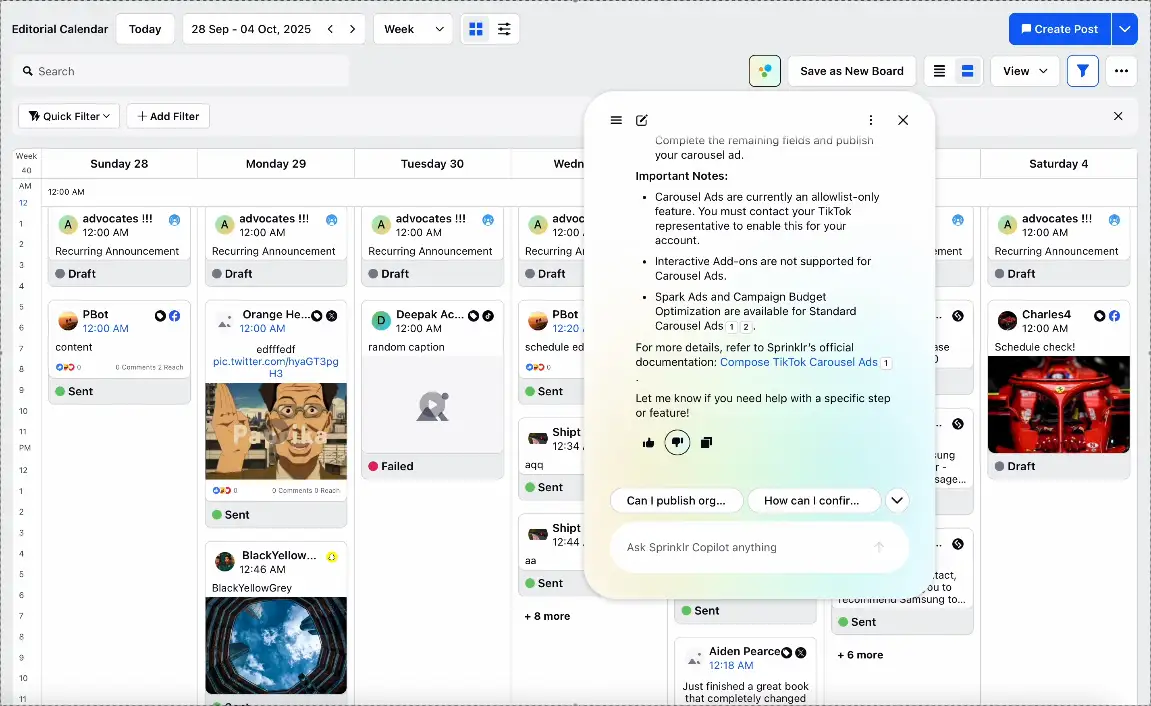Open Create Post dropdown arrow
The height and width of the screenshot is (706, 1151).
click(x=1125, y=29)
